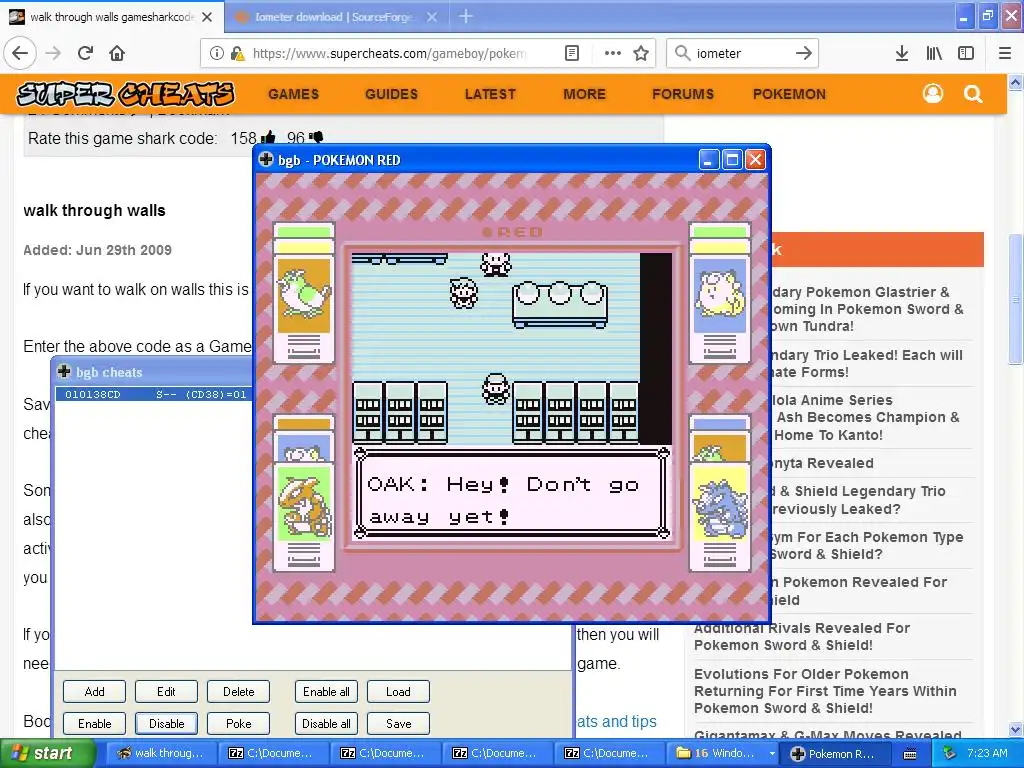Open the GUIDES menu on SuperCheats
1024x768 pixels.
tap(391, 94)
